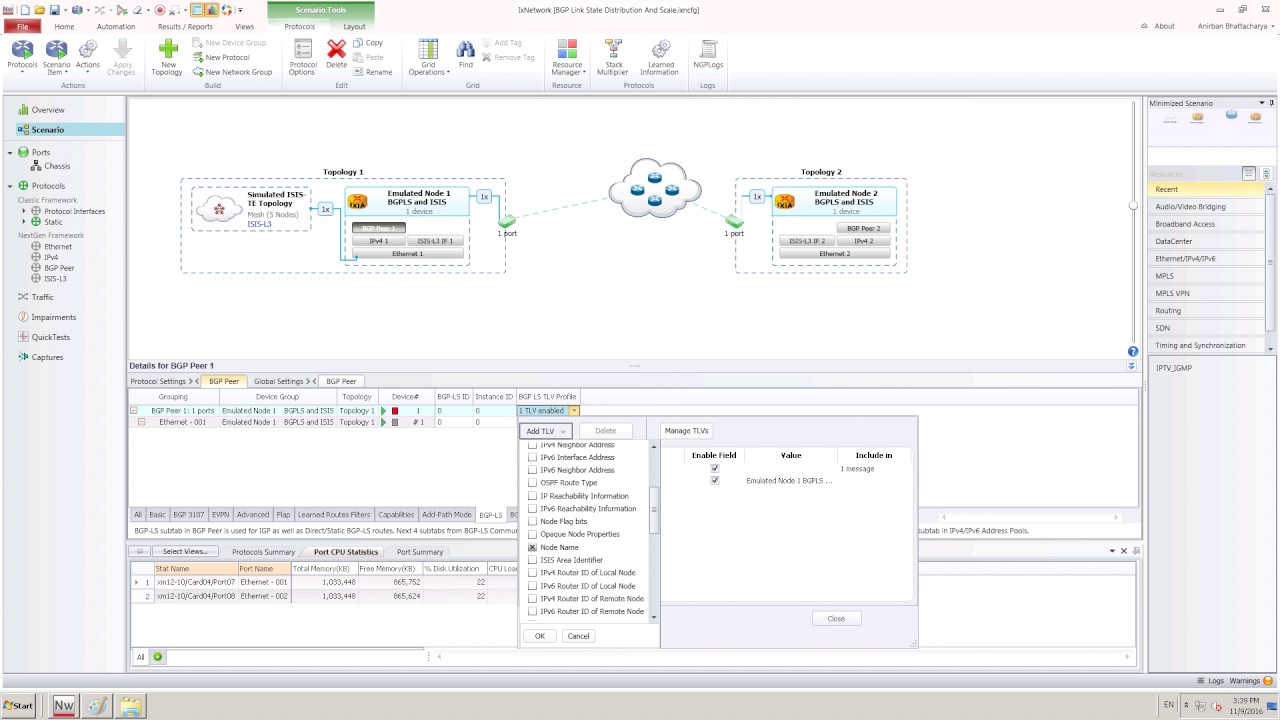Check IP Reachability Information TLV
1280x720 pixels.
pyautogui.click(x=532, y=496)
